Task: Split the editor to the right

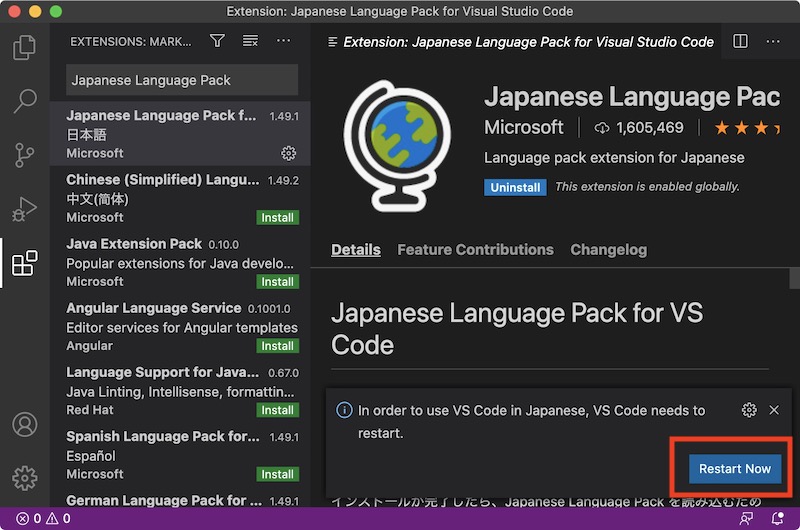Action: (740, 41)
